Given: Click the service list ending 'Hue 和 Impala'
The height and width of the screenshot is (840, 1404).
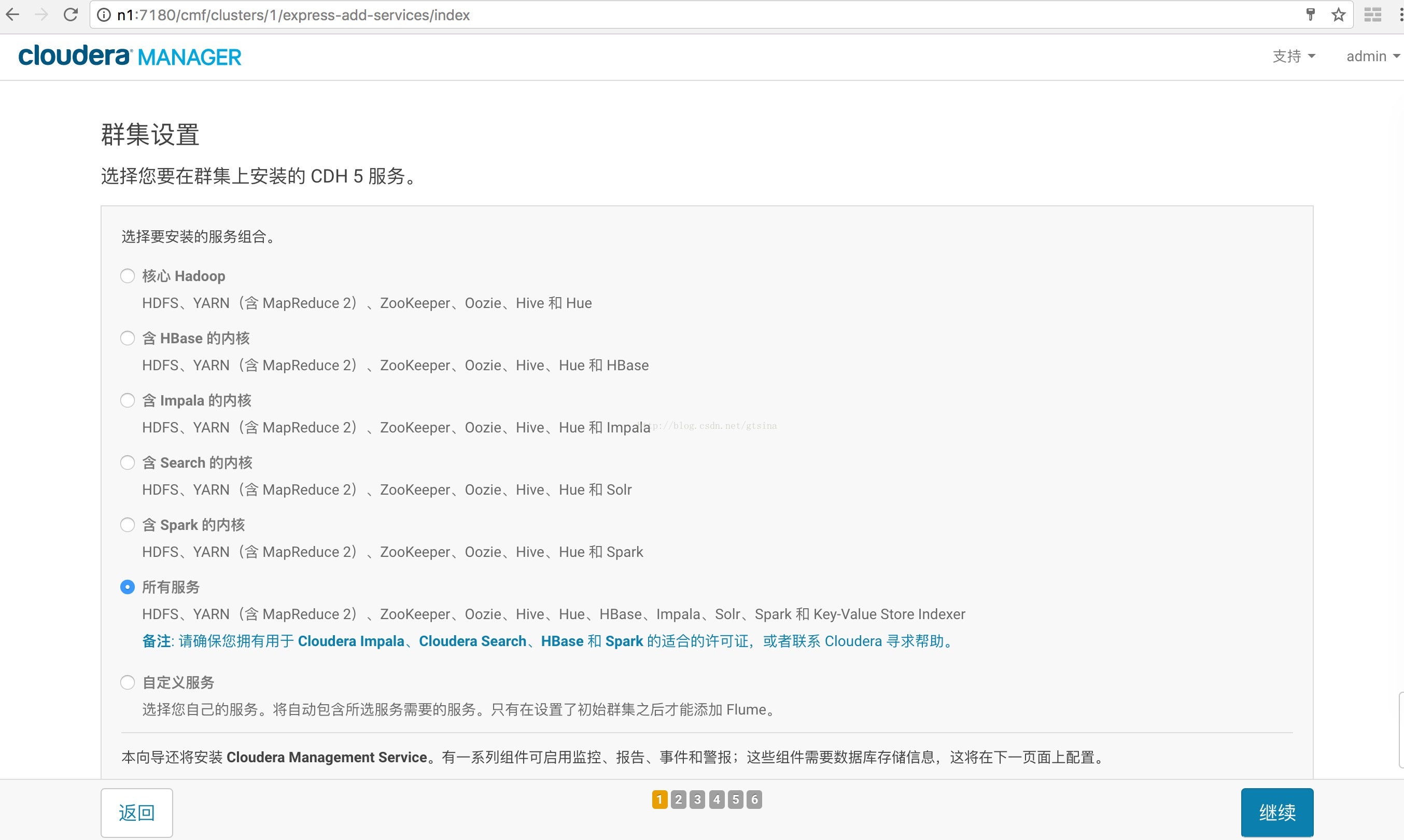Looking at the screenshot, I should [x=396, y=427].
